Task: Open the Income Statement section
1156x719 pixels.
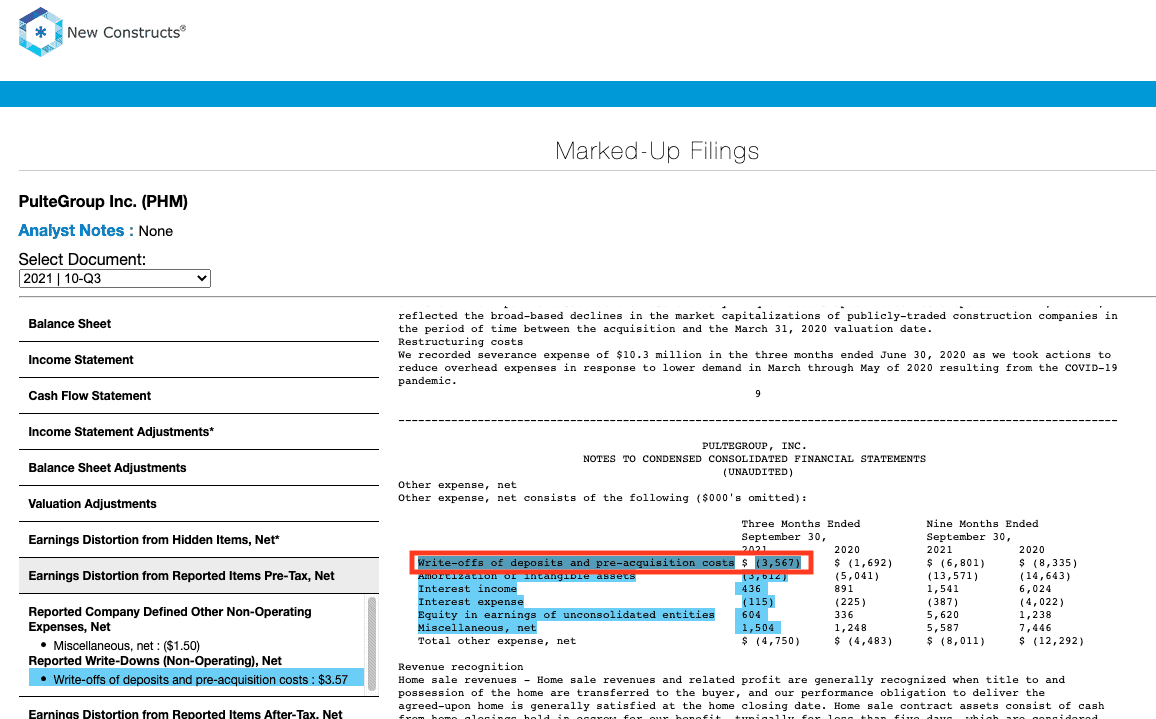Action: click(198, 360)
